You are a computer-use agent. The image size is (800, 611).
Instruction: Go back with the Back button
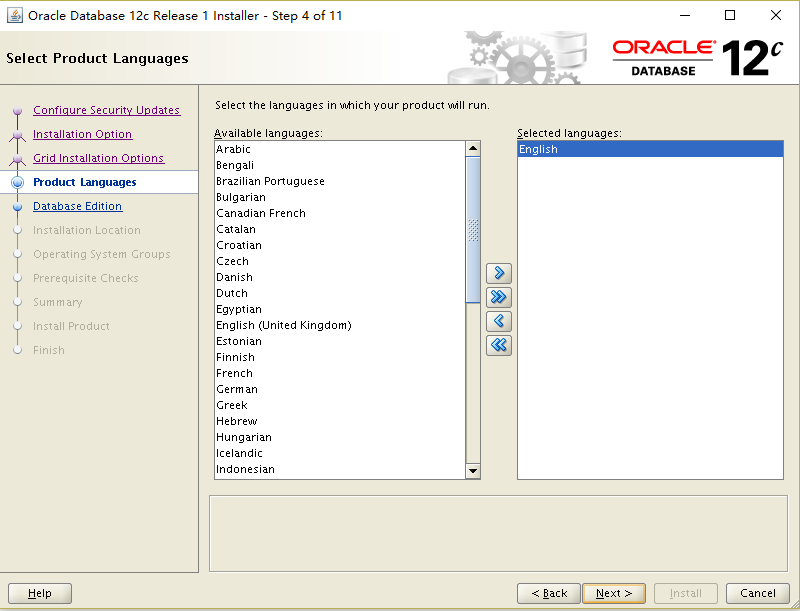[548, 593]
